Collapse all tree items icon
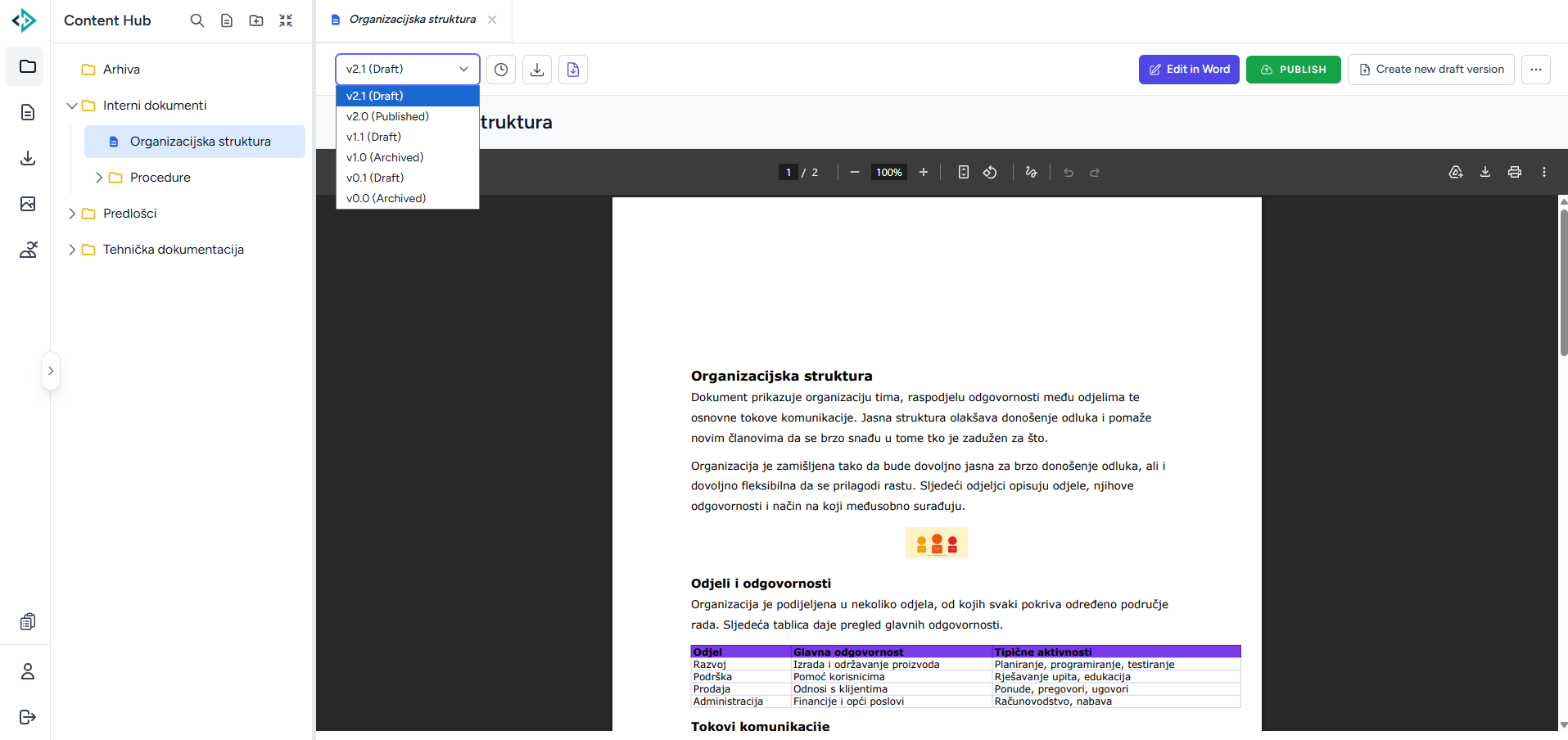The width and height of the screenshot is (1568, 740). [286, 20]
